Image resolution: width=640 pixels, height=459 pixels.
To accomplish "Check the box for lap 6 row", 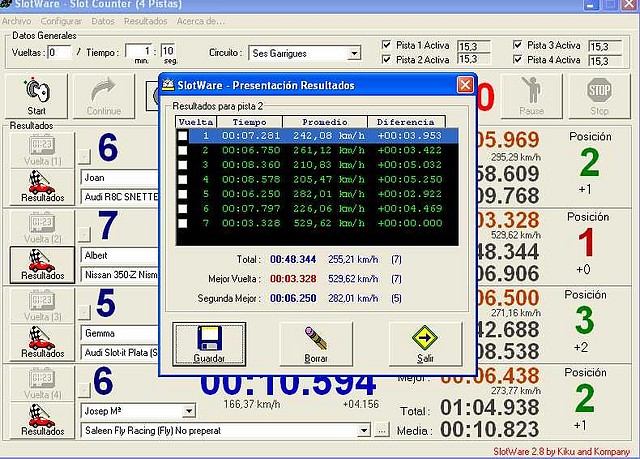I will [x=182, y=208].
